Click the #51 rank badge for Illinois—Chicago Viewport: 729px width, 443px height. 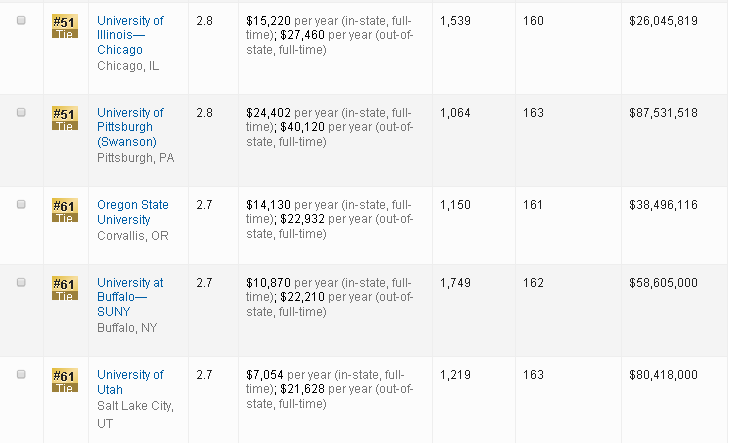click(64, 26)
